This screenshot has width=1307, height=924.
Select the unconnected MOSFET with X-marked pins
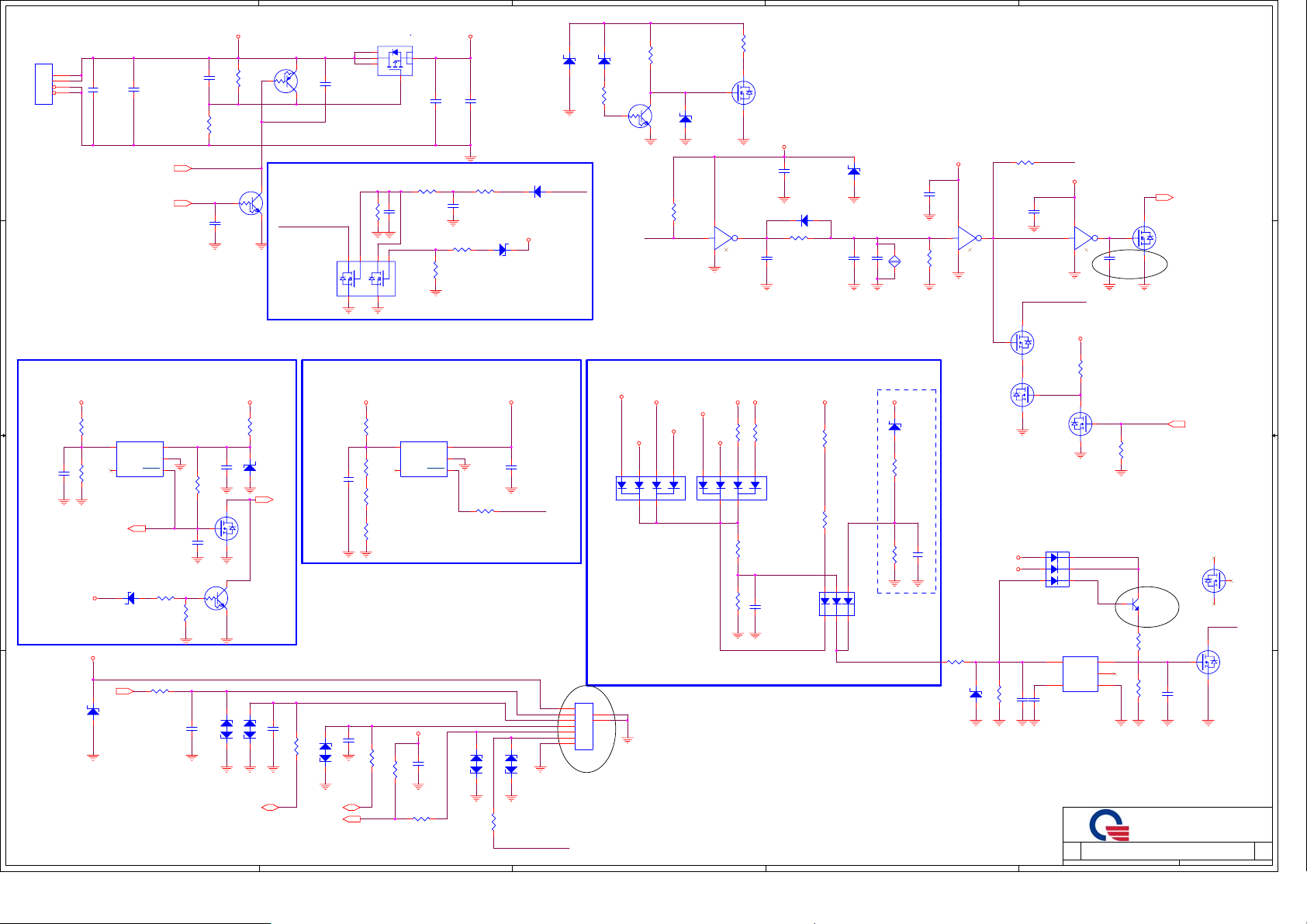pos(1214,580)
